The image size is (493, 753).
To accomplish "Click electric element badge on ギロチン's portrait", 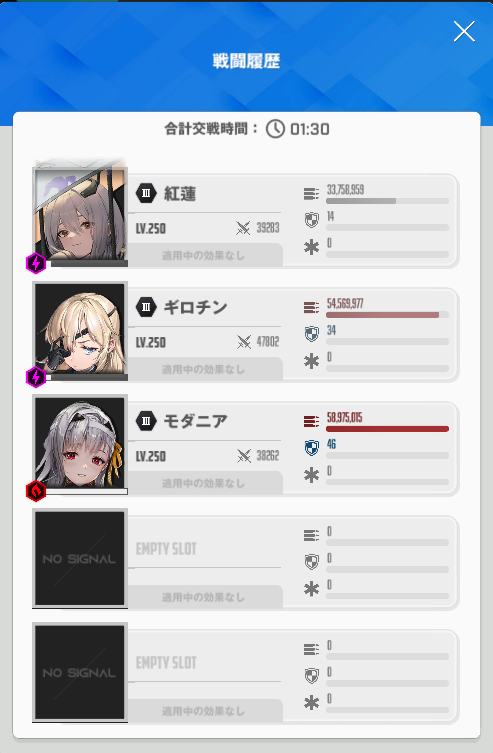I will (x=36, y=377).
